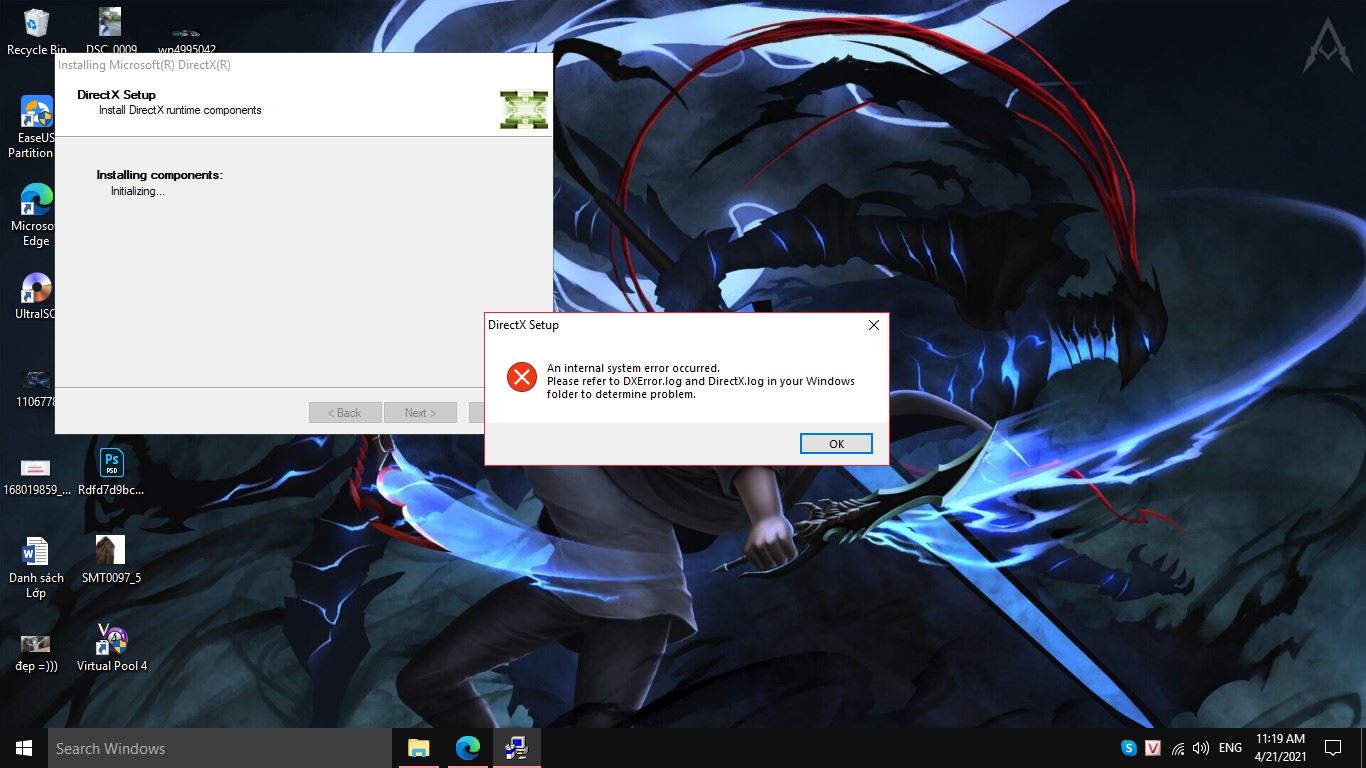
Task: Open the Recycle Bin
Action: click(x=36, y=22)
